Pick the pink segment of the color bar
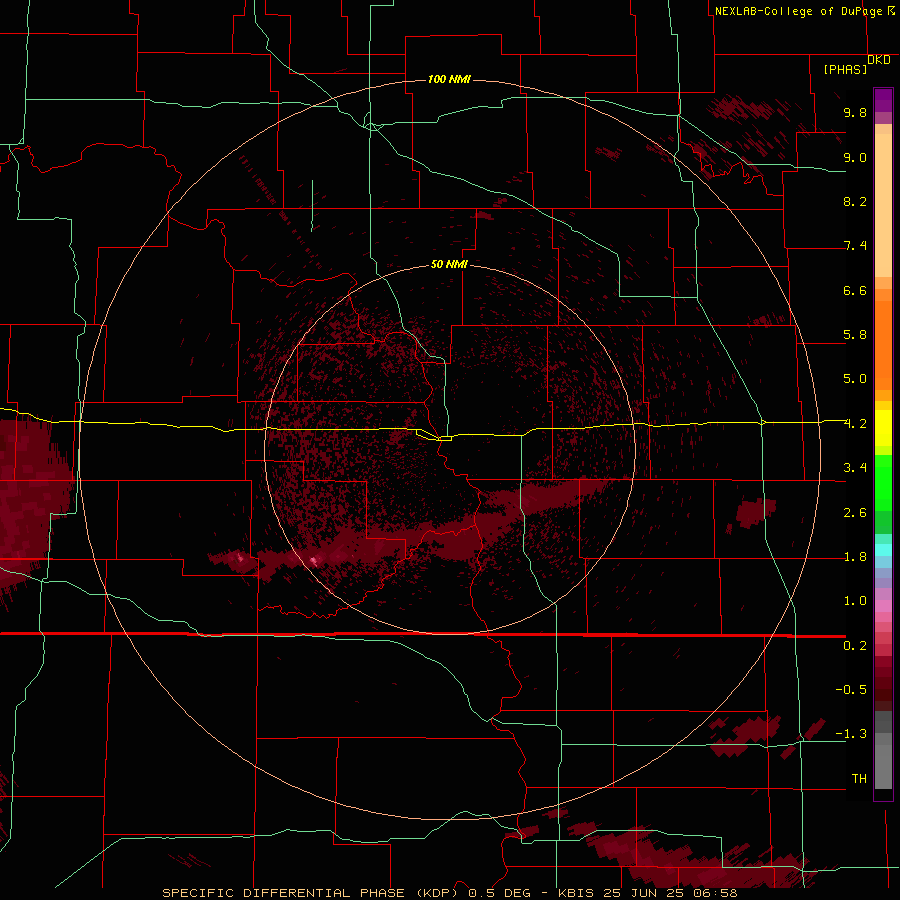 pyautogui.click(x=883, y=606)
